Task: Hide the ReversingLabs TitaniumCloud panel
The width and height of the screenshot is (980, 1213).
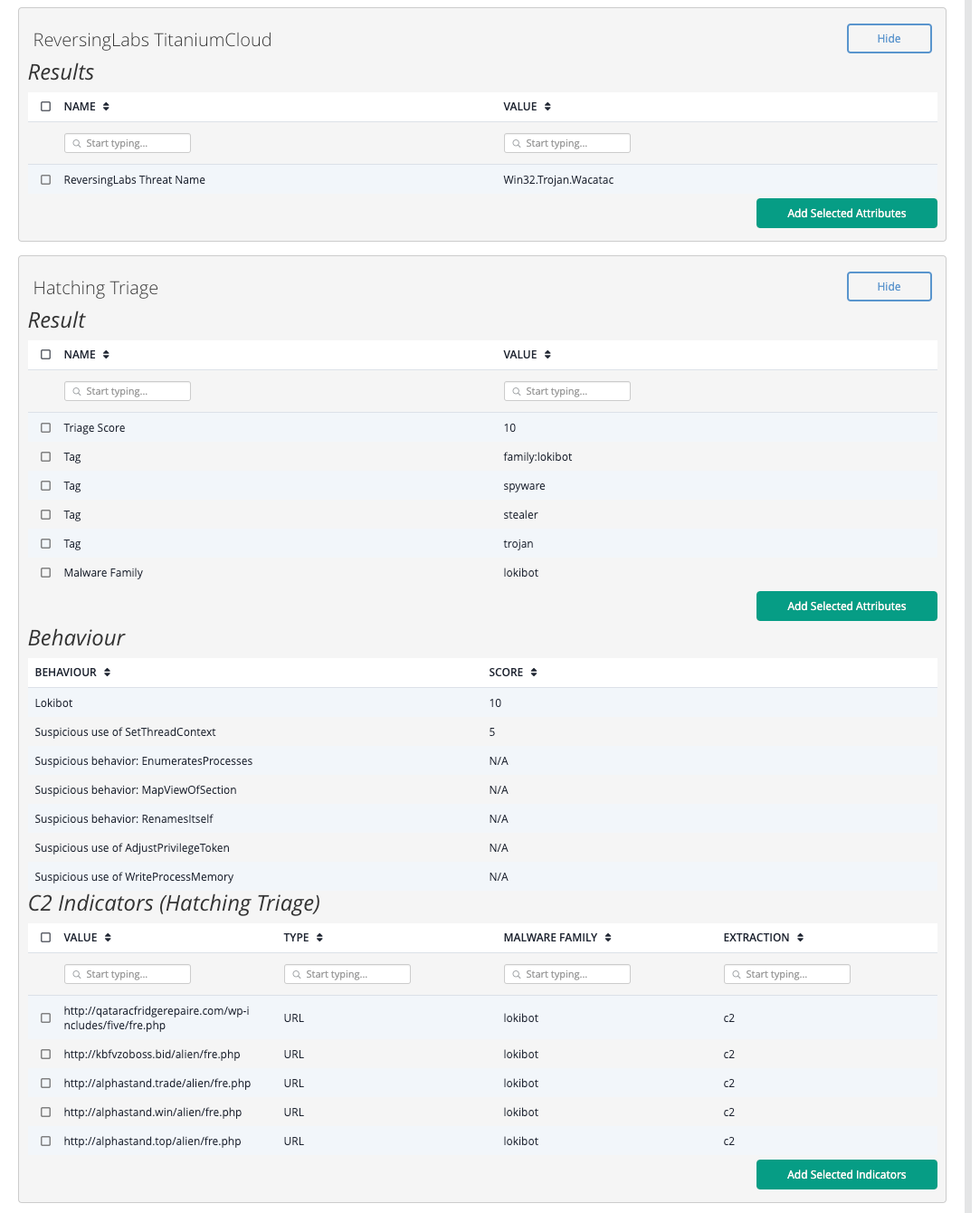Action: (x=889, y=39)
